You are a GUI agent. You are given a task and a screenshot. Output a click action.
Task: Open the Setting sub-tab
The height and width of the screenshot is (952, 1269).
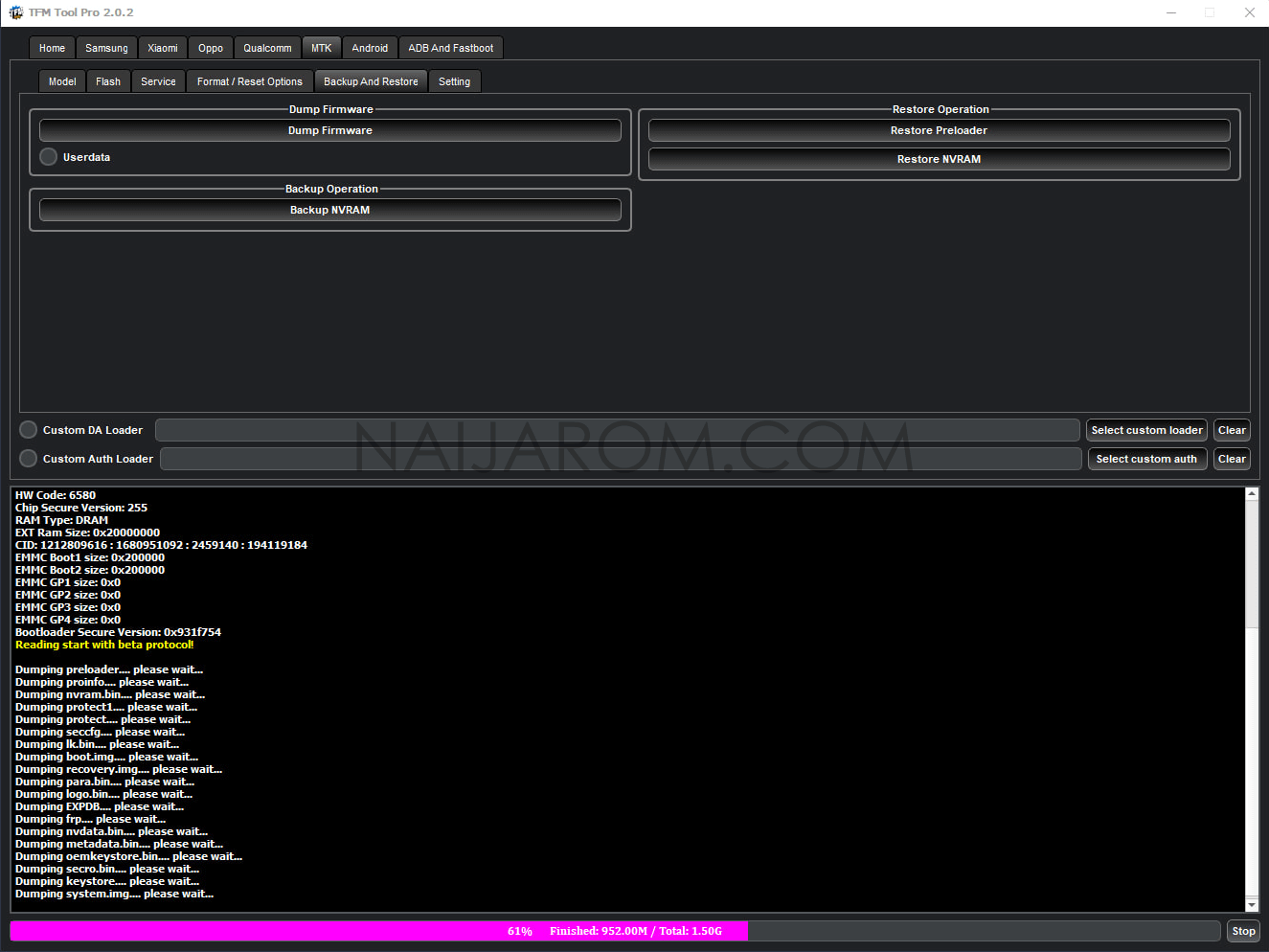pyautogui.click(x=454, y=81)
